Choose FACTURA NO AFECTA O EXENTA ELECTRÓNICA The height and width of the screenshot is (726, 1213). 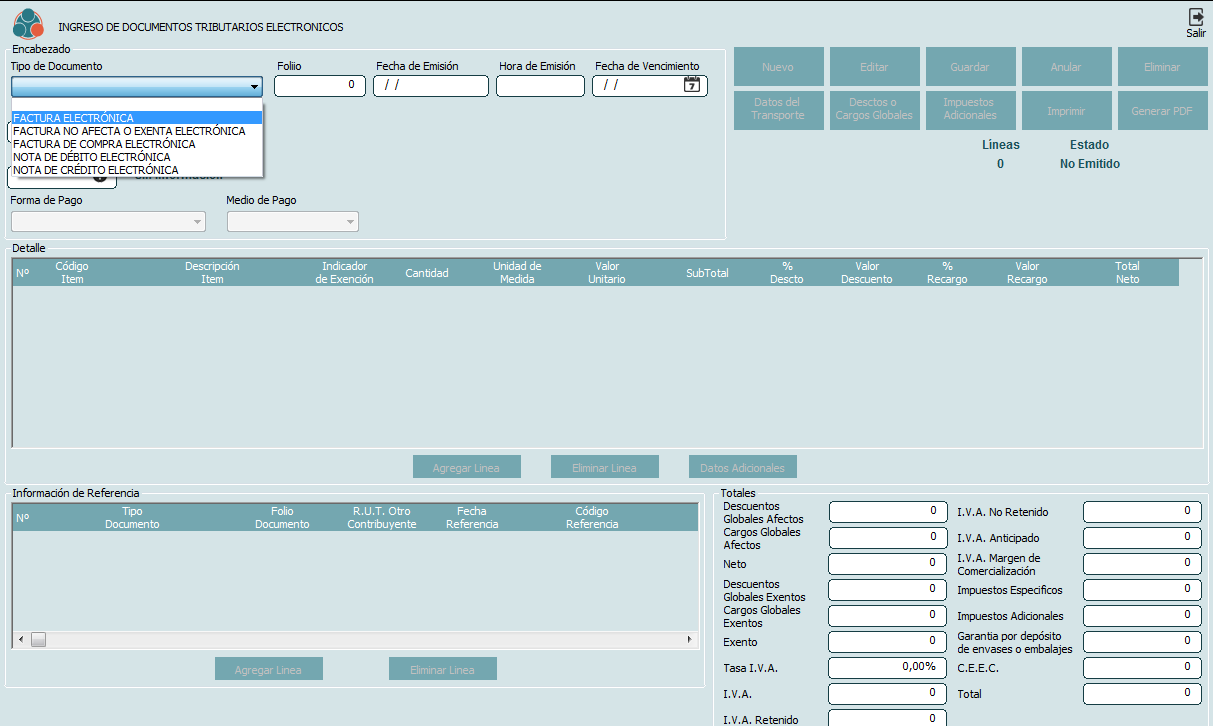click(129, 131)
